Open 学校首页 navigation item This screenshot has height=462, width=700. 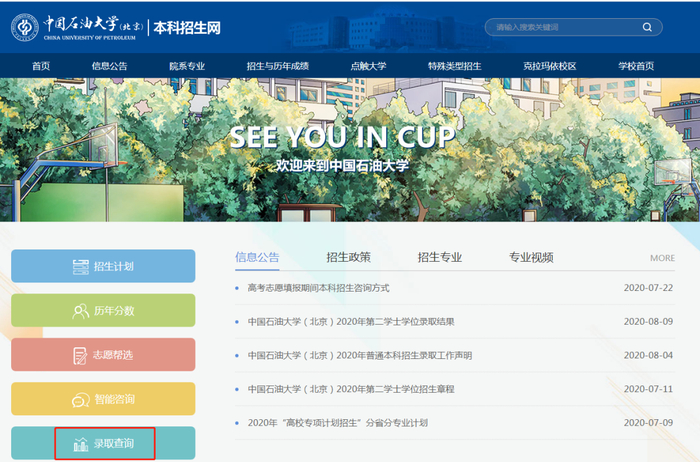pos(636,66)
